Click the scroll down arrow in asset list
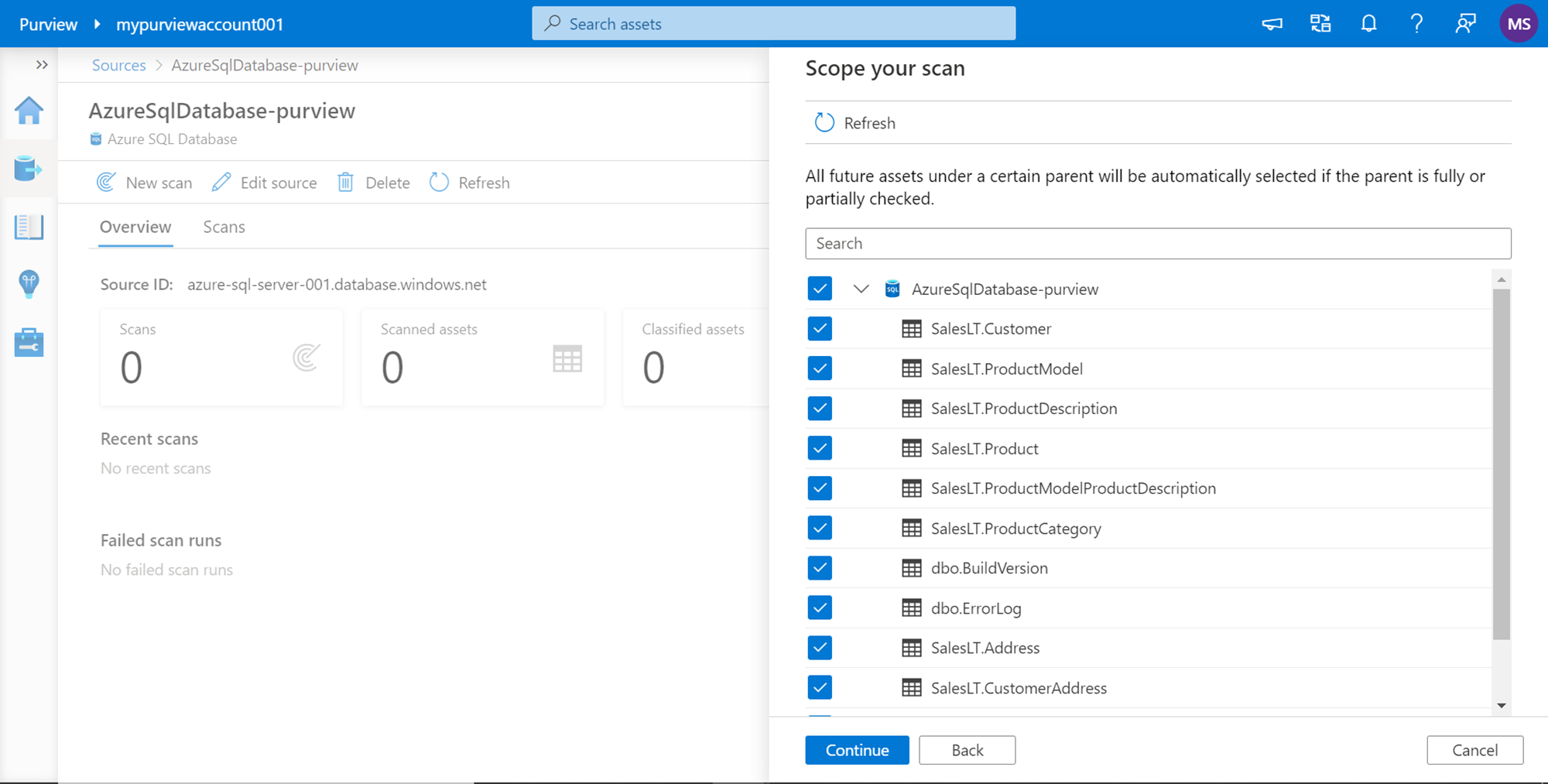Screen dimensions: 1548x784 (x=1502, y=705)
